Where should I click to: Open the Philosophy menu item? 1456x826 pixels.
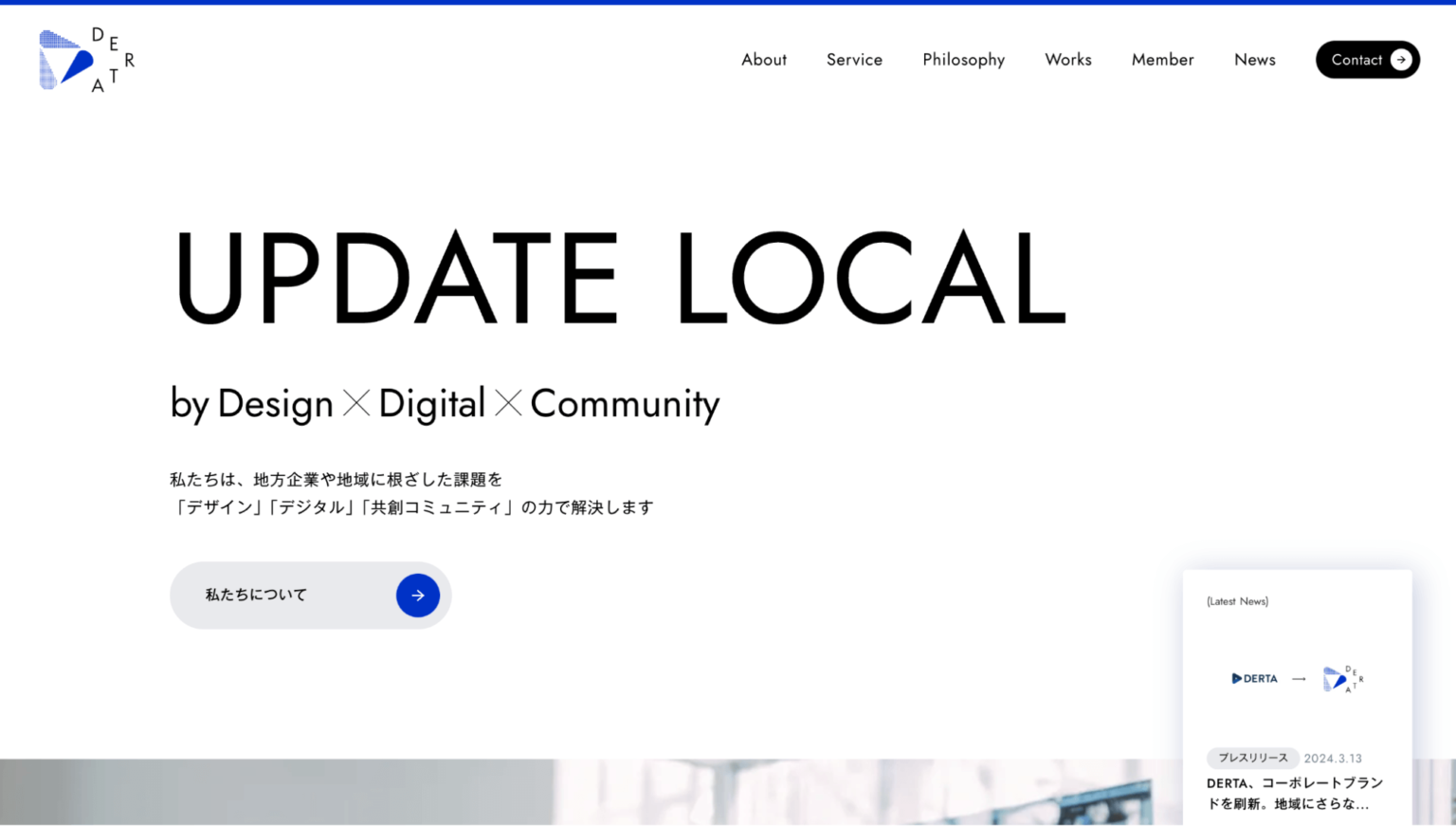963,60
